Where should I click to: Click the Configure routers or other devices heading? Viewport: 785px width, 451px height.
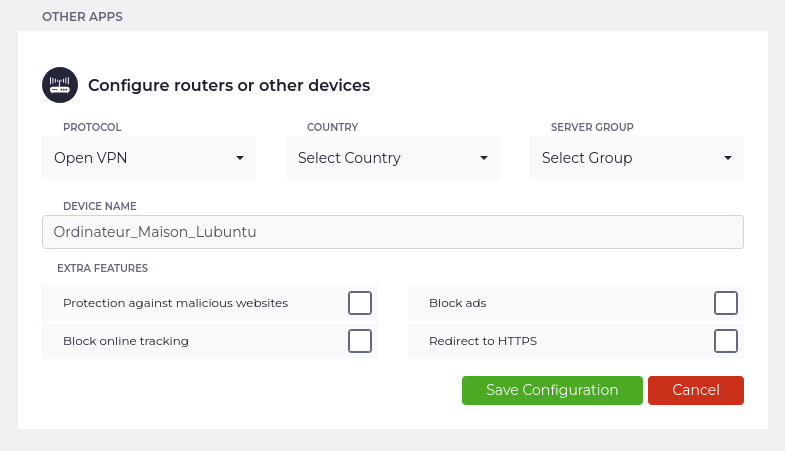(x=229, y=86)
